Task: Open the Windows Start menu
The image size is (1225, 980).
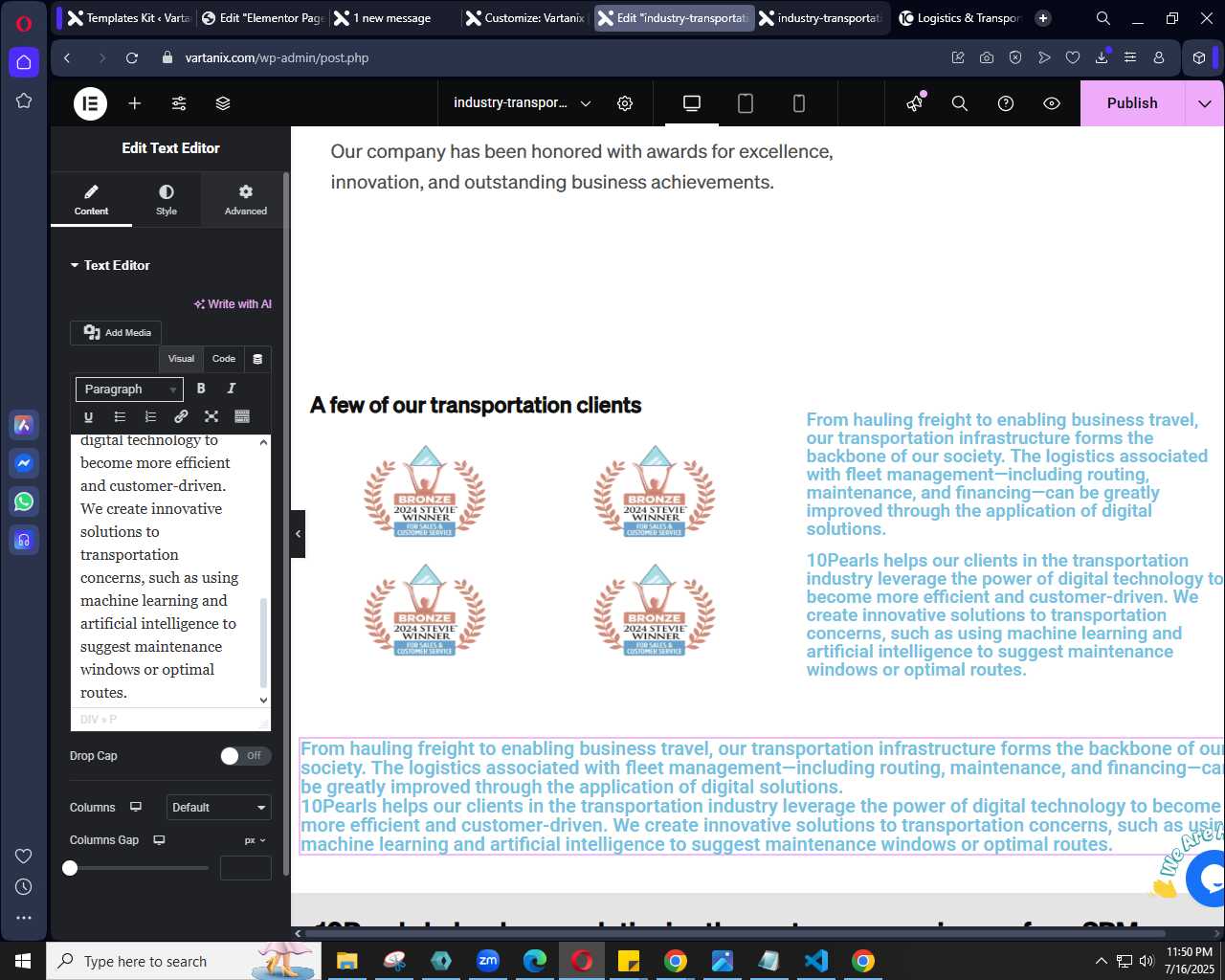Action: 23,961
